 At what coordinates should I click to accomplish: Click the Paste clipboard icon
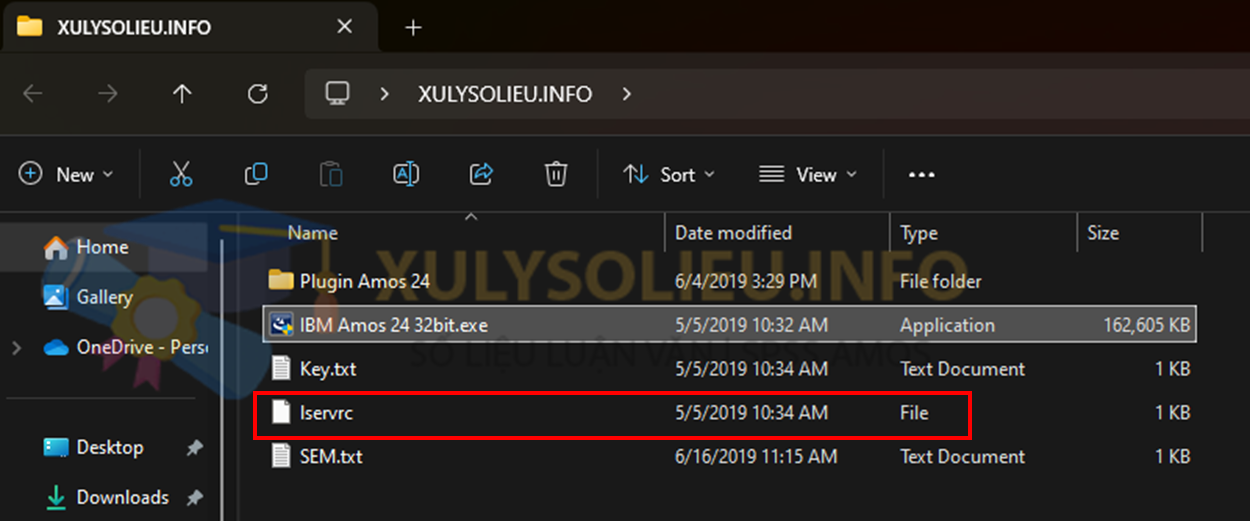331,174
